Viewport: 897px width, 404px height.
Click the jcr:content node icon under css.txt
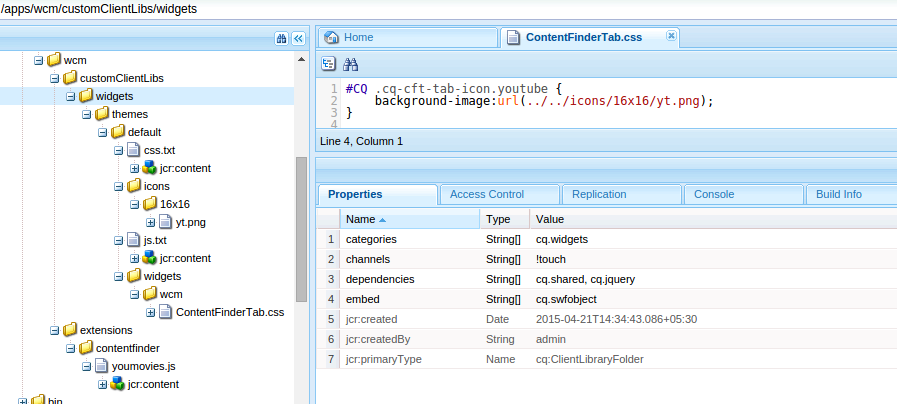pos(149,168)
